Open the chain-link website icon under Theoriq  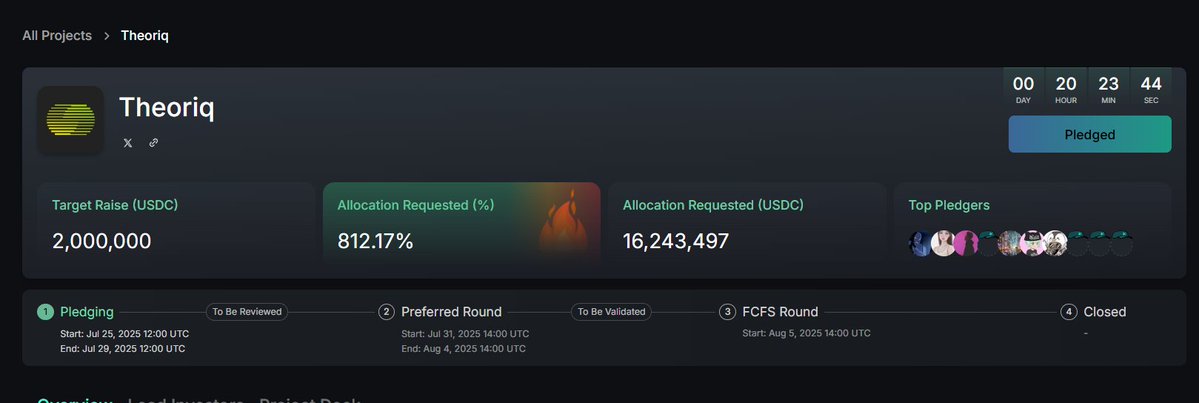(154, 143)
